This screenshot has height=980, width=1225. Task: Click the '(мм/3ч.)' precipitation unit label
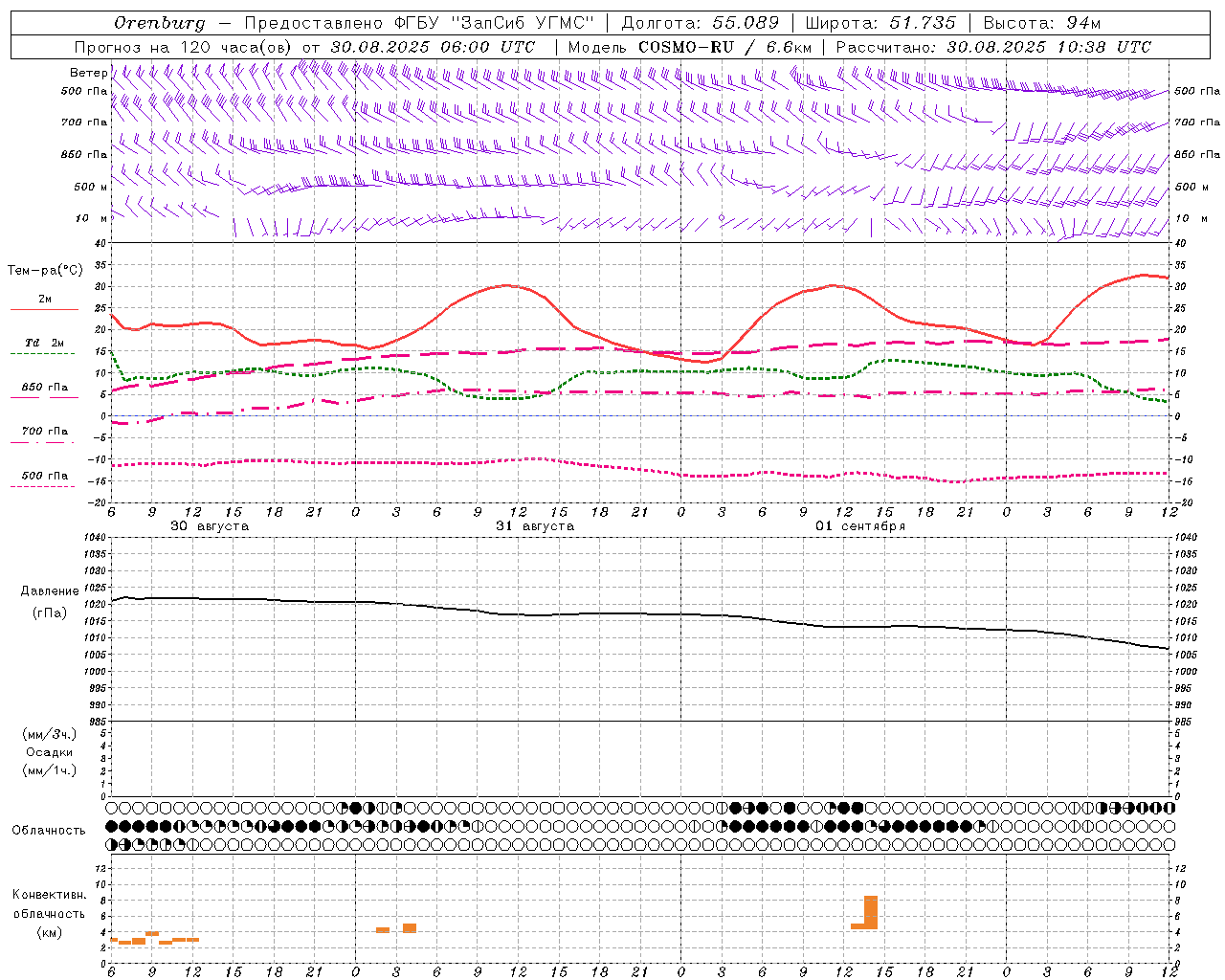tap(50, 734)
